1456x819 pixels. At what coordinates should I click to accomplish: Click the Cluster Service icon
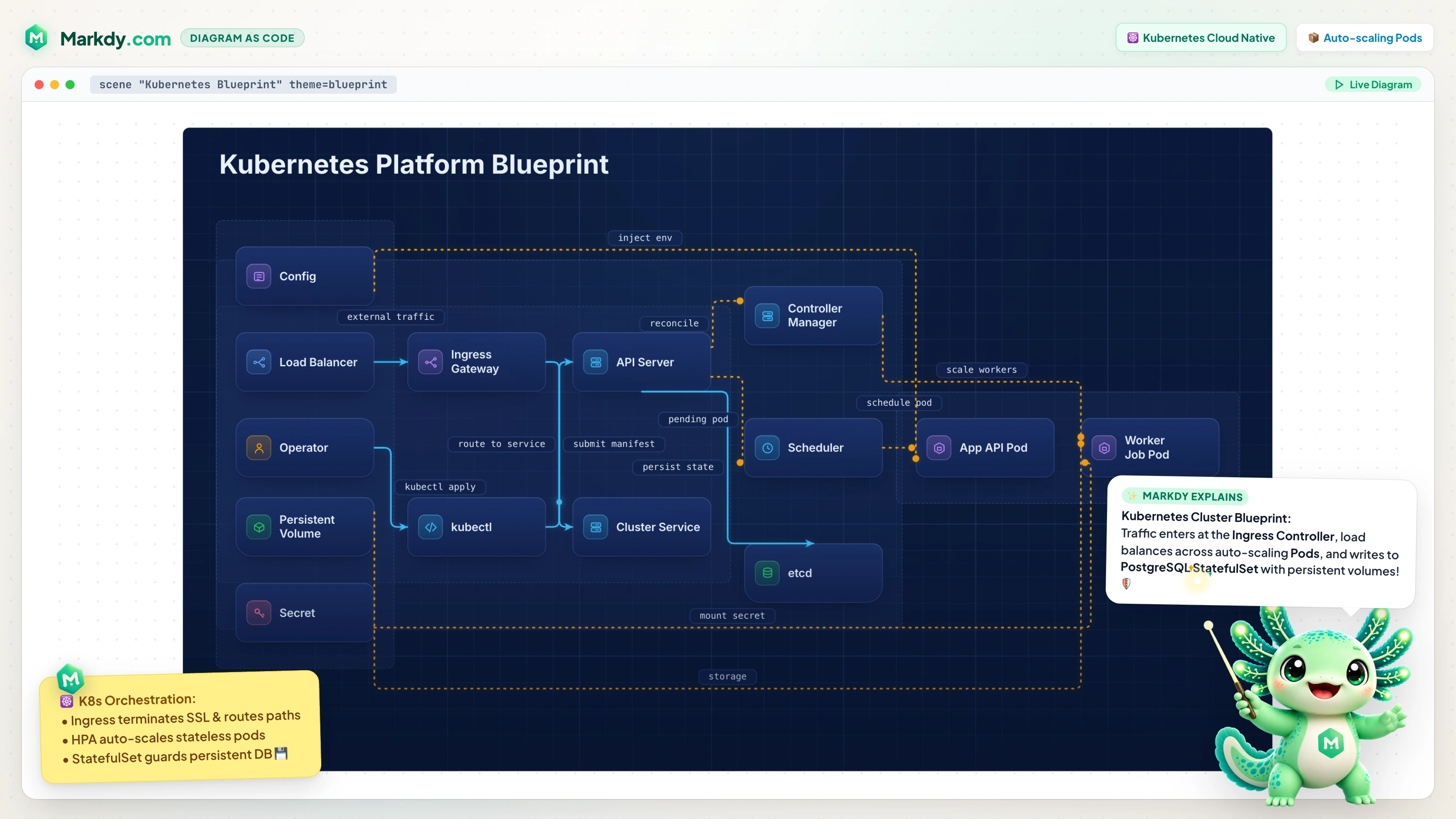click(596, 527)
